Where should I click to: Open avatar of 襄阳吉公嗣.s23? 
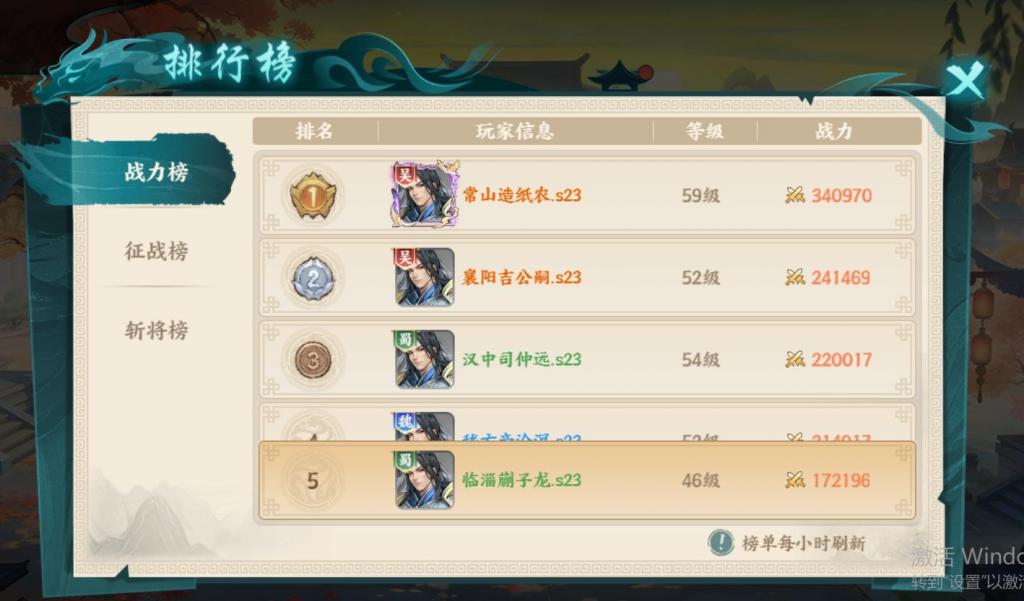[424, 277]
